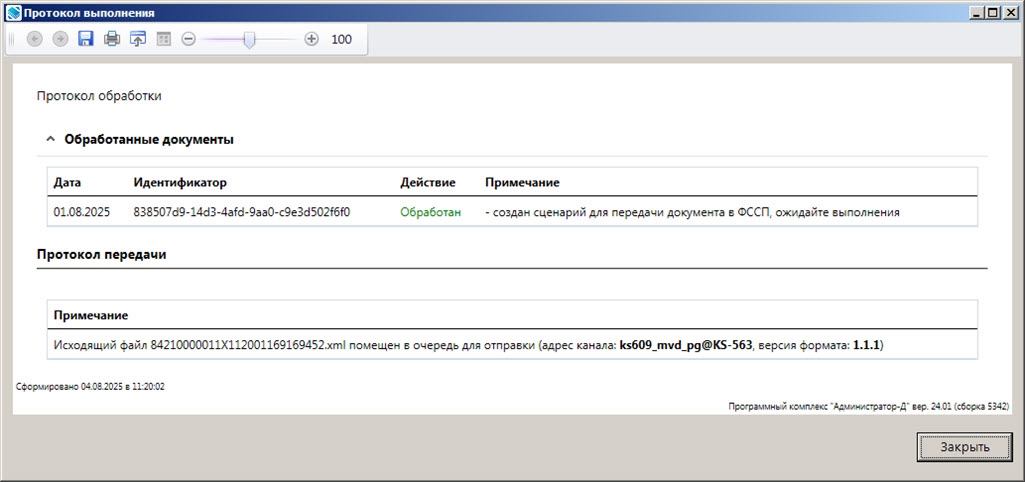
Task: Open the window system menu icon in title bar
Action: click(12, 12)
